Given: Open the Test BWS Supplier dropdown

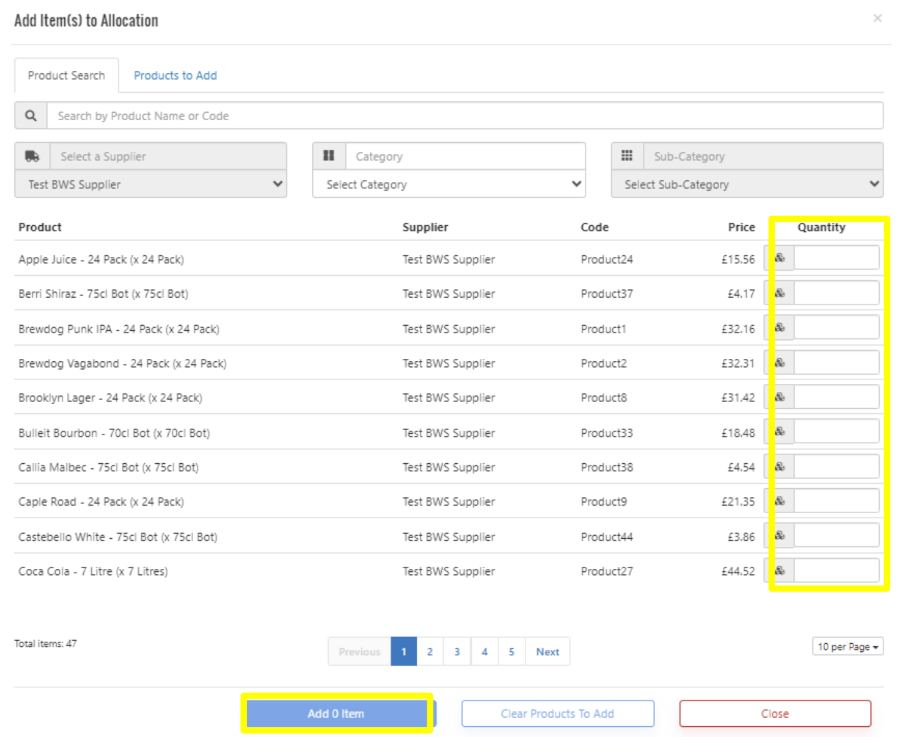Looking at the screenshot, I should pos(150,185).
